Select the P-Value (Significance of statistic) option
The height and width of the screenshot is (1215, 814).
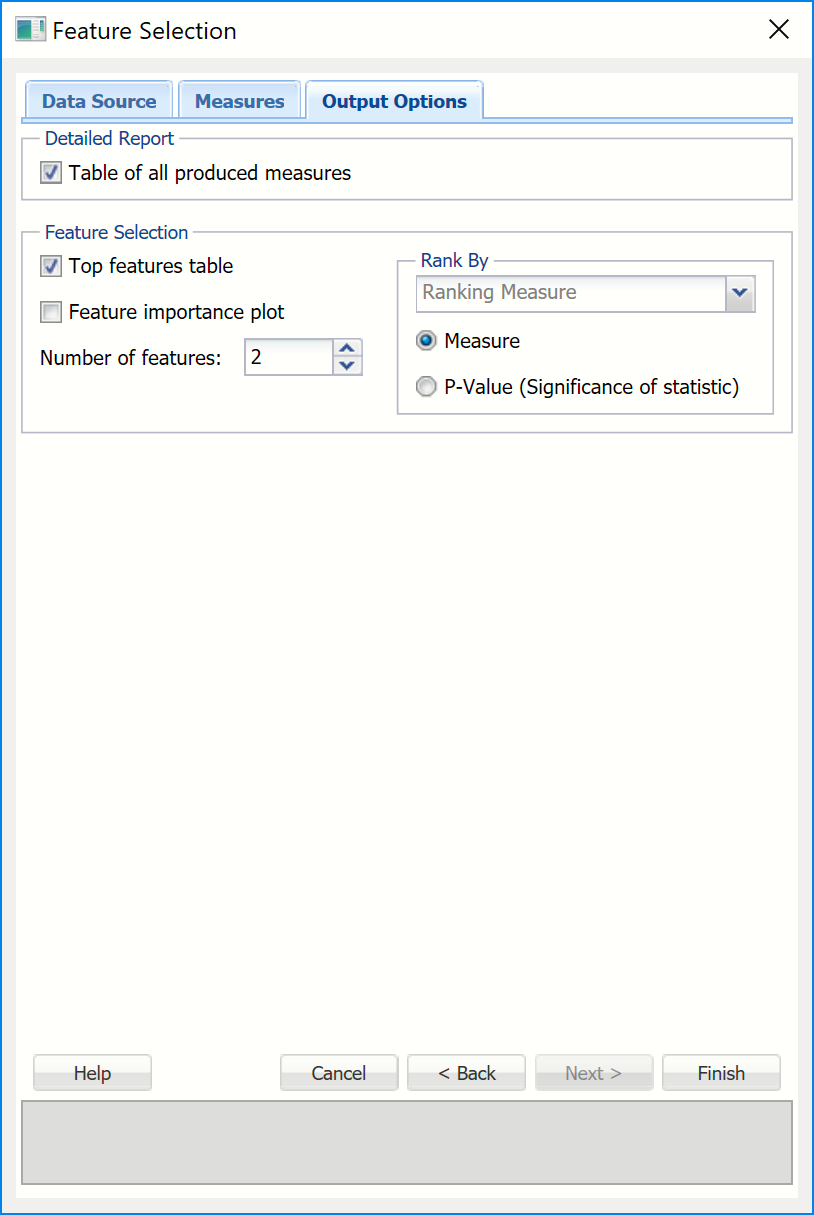(426, 387)
